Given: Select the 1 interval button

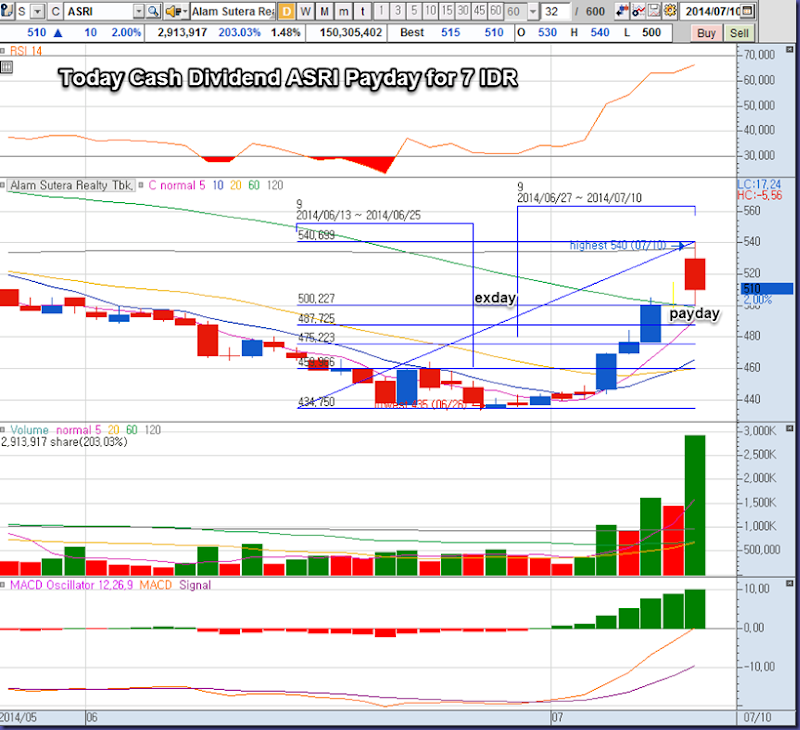Looking at the screenshot, I should 381,11.
